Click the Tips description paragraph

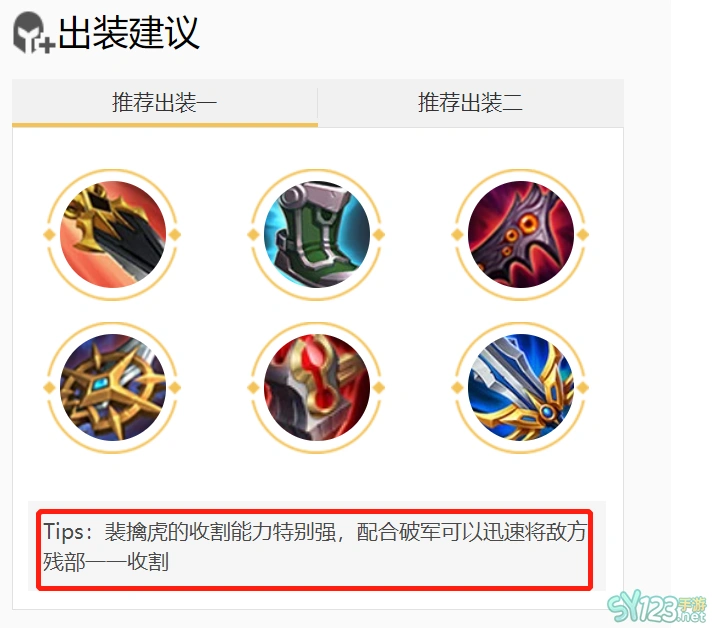[x=315, y=547]
